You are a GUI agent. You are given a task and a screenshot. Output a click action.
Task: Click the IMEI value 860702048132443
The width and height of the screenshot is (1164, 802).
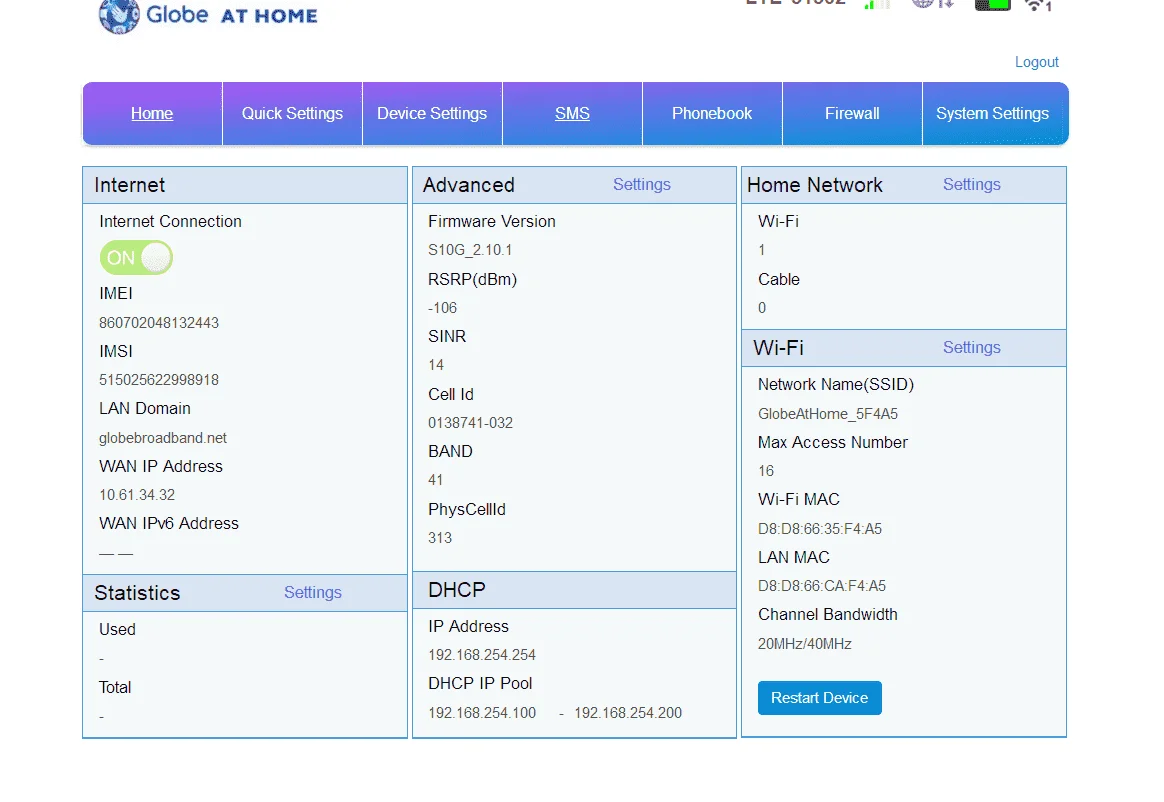coord(159,323)
